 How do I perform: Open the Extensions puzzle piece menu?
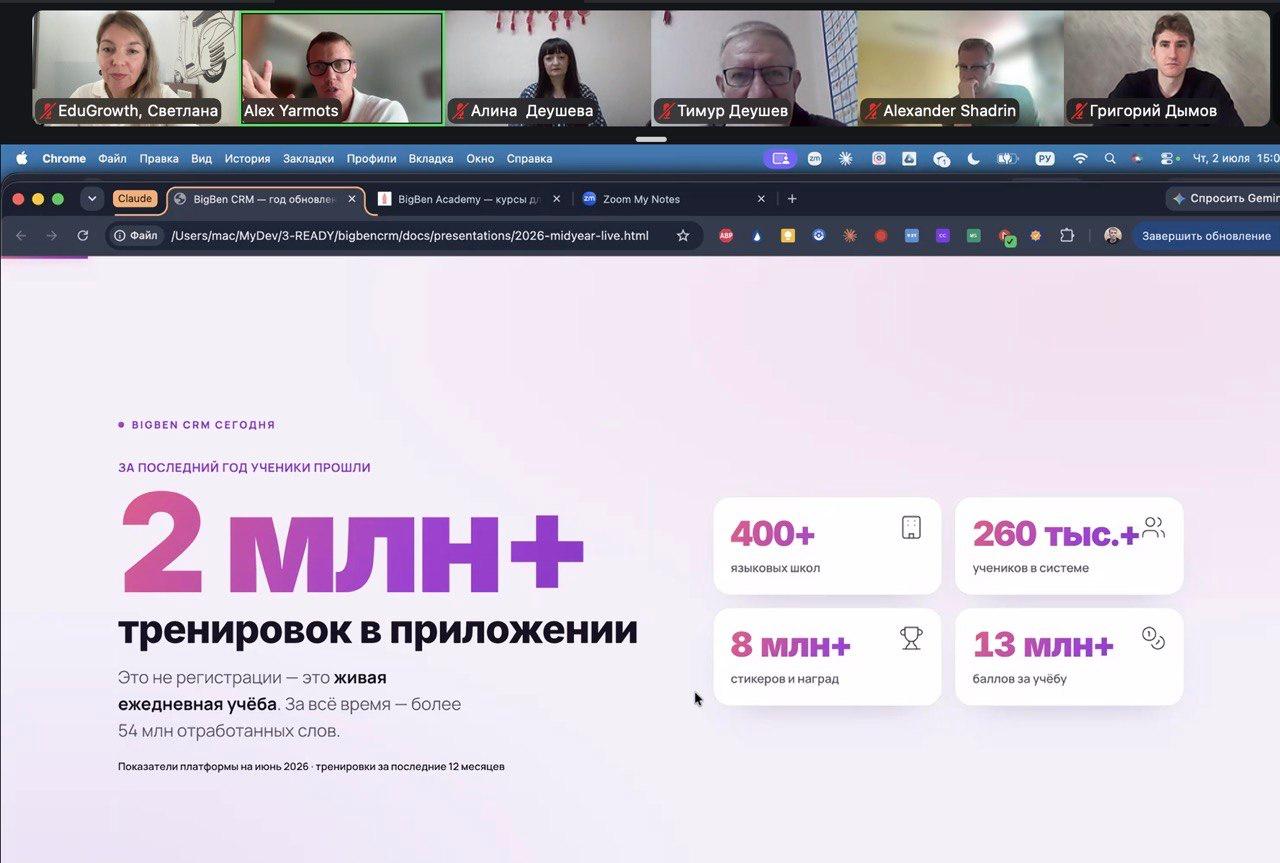click(x=1067, y=236)
